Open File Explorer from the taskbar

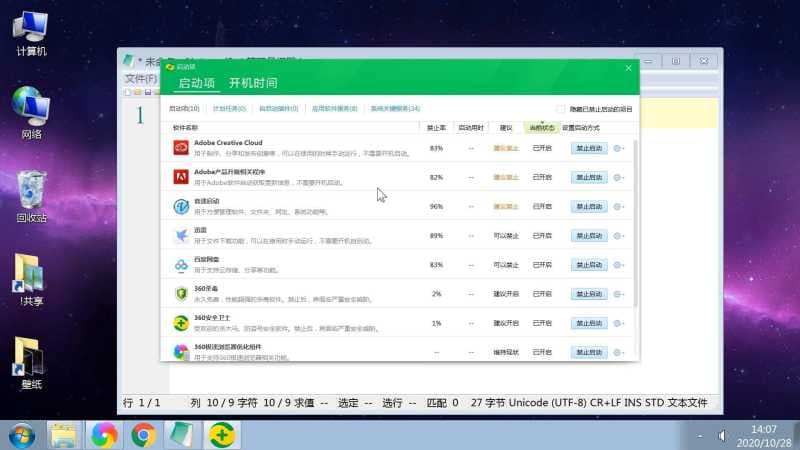(64, 436)
